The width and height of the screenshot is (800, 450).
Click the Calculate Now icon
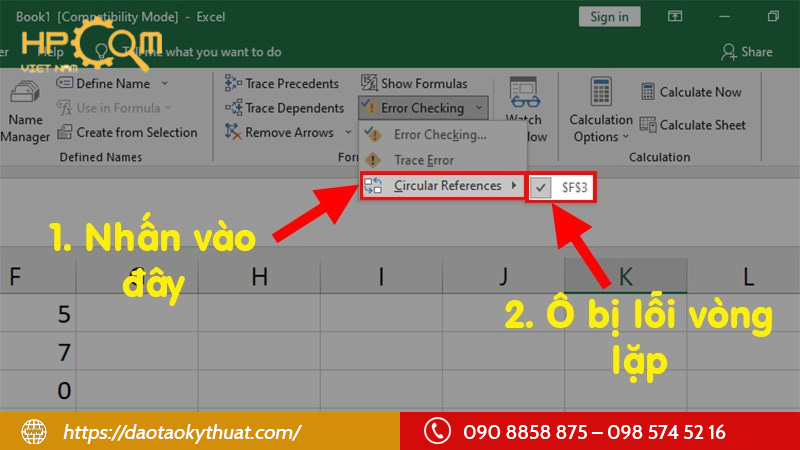click(646, 92)
